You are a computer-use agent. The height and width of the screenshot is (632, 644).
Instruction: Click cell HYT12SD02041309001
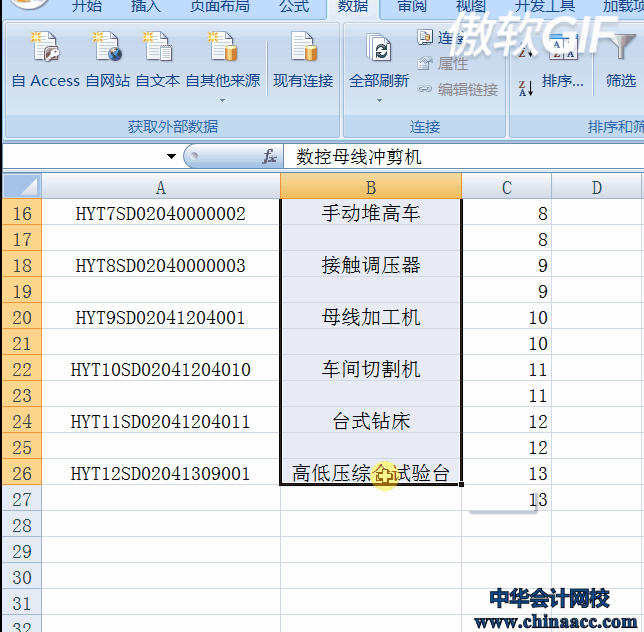[x=161, y=473]
